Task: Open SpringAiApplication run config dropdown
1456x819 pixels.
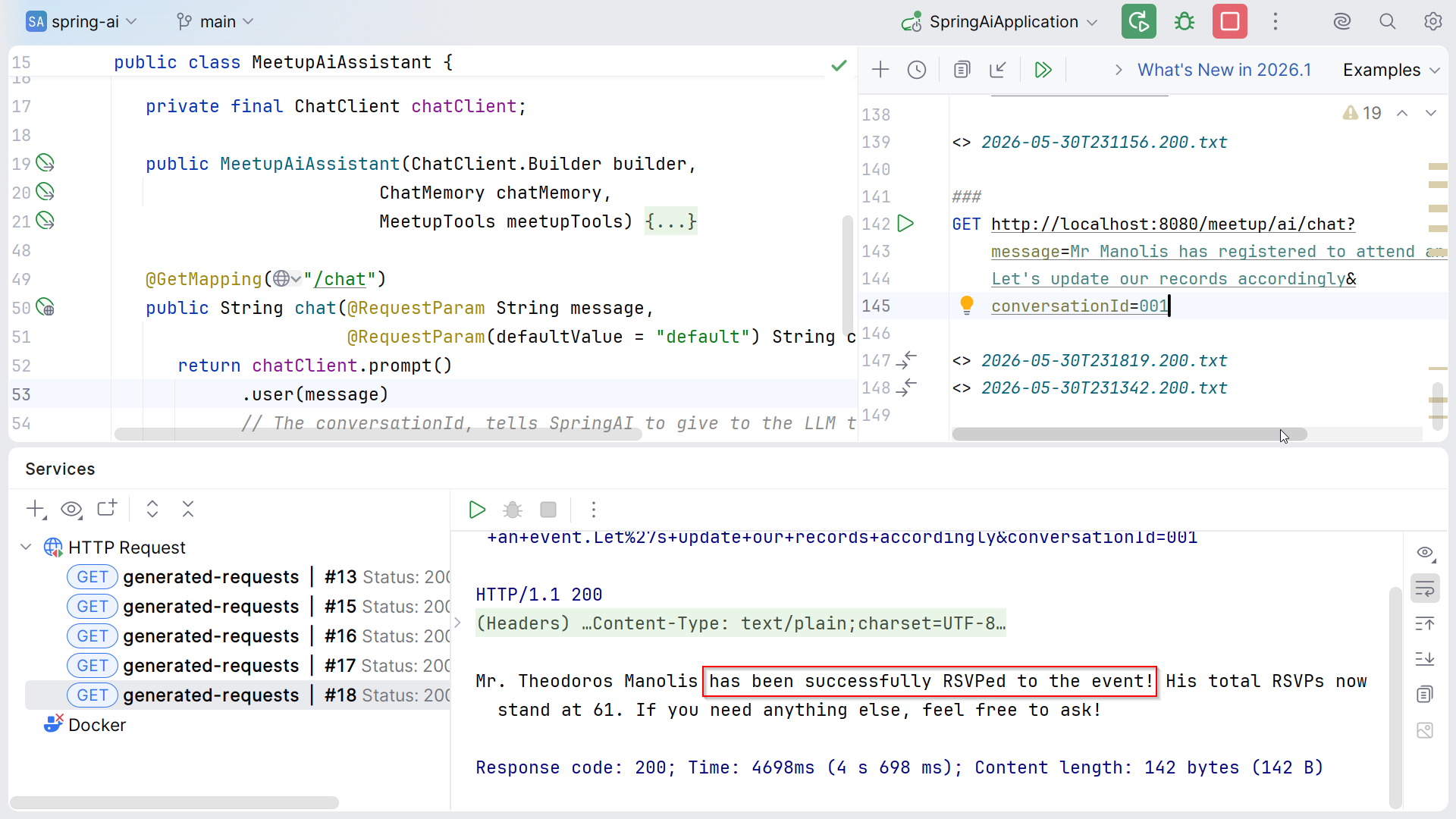Action: click(999, 21)
